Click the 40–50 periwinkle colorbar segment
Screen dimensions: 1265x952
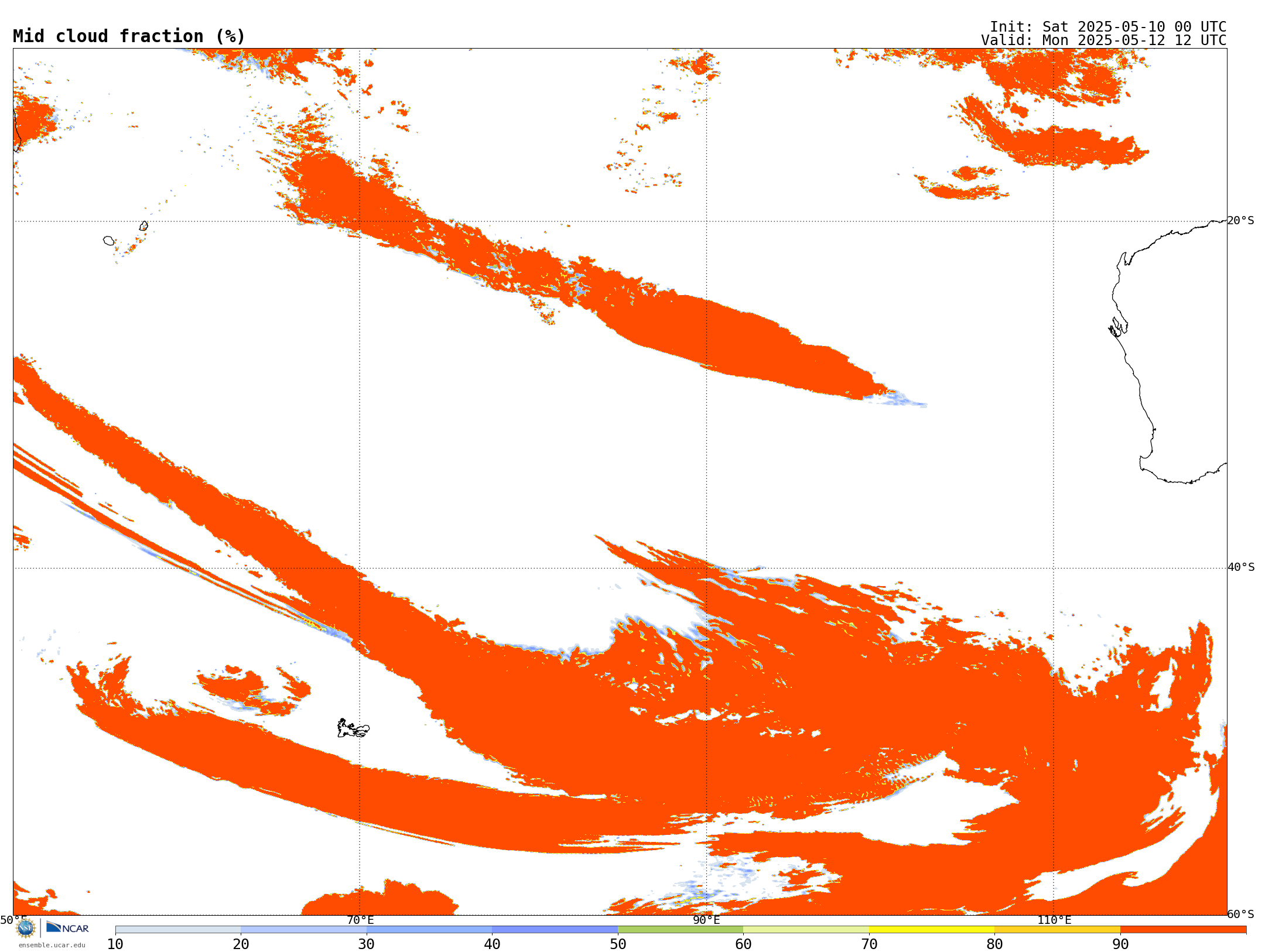pyautogui.click(x=555, y=930)
